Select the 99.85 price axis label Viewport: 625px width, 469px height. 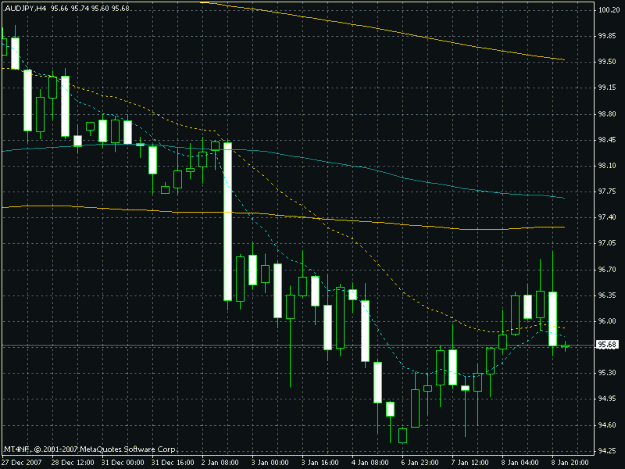tap(606, 36)
